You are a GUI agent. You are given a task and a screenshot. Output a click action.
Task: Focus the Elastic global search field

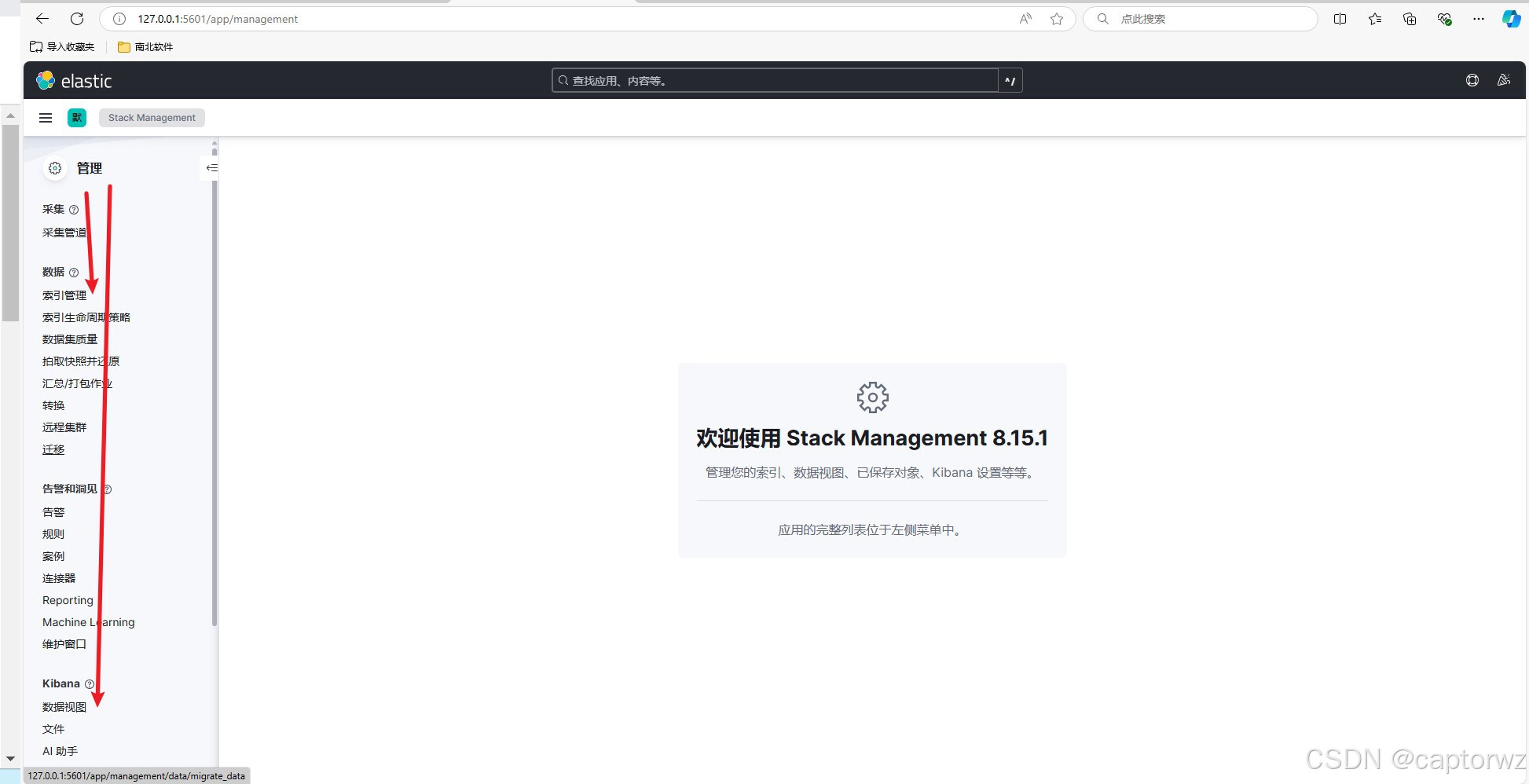[775, 80]
